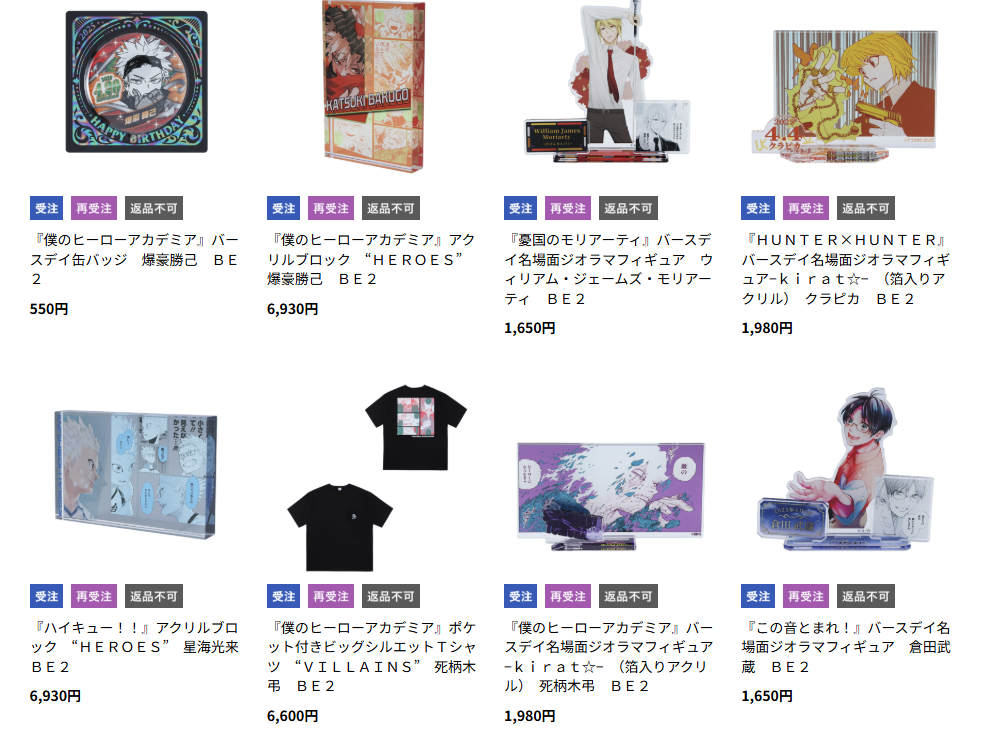Screen dimensions: 1003x735
Task: Click the 1,980円 price of Shigaraki figure
Action: (x=530, y=716)
